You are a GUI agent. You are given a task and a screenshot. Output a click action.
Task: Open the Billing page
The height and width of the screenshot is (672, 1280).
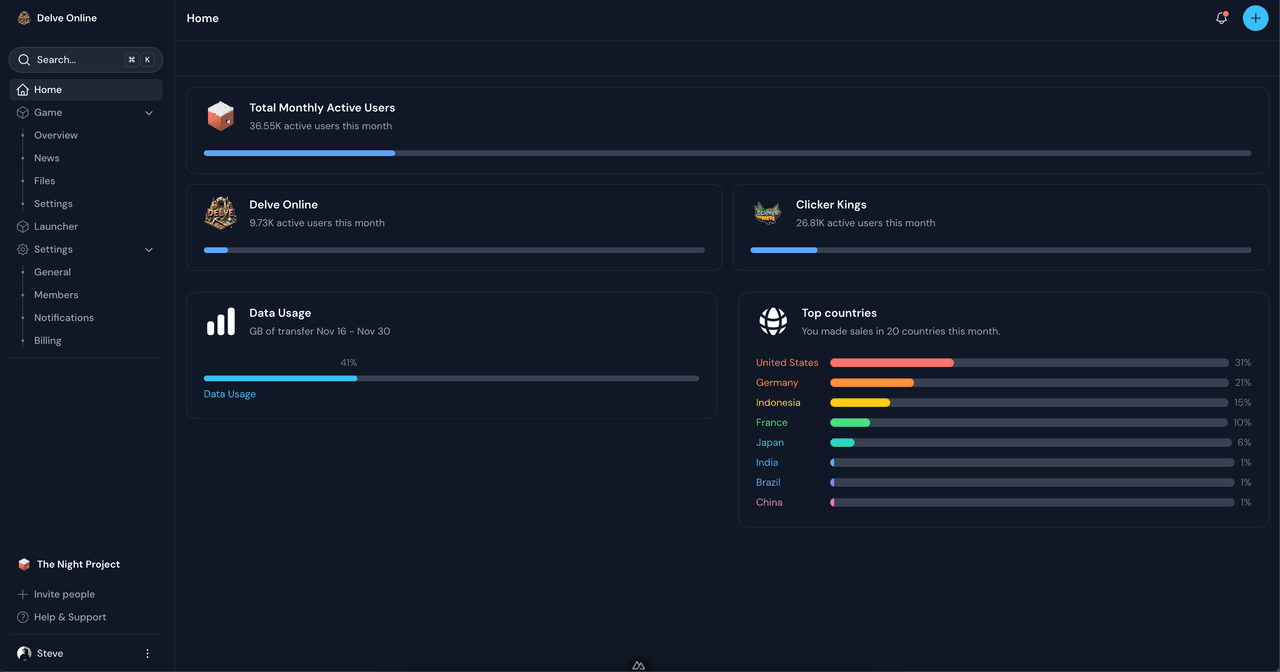pyautogui.click(x=47, y=340)
